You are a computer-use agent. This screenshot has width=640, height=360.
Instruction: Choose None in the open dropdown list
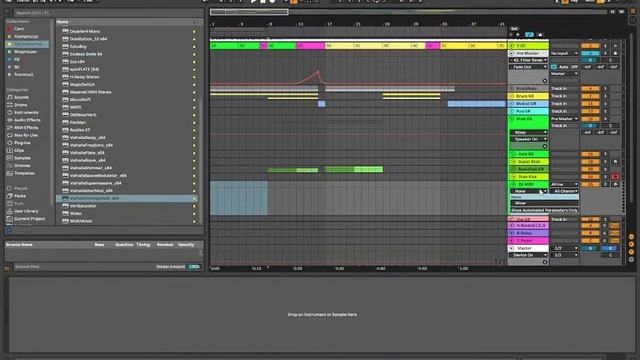544,197
